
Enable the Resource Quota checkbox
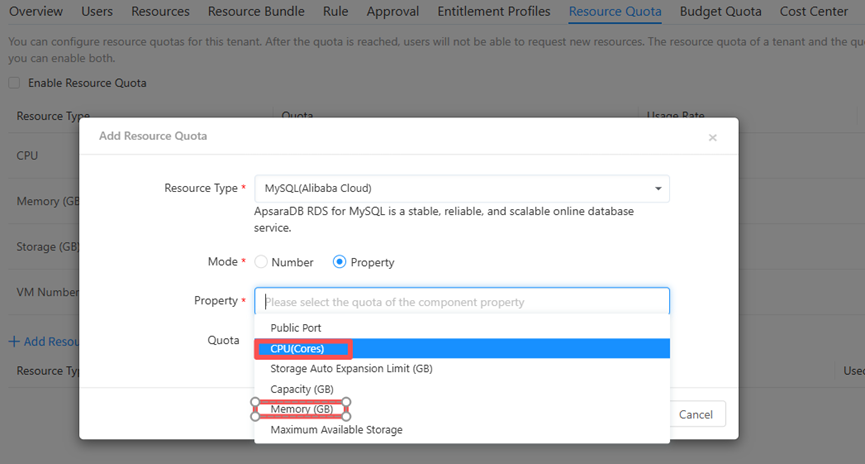point(14,83)
